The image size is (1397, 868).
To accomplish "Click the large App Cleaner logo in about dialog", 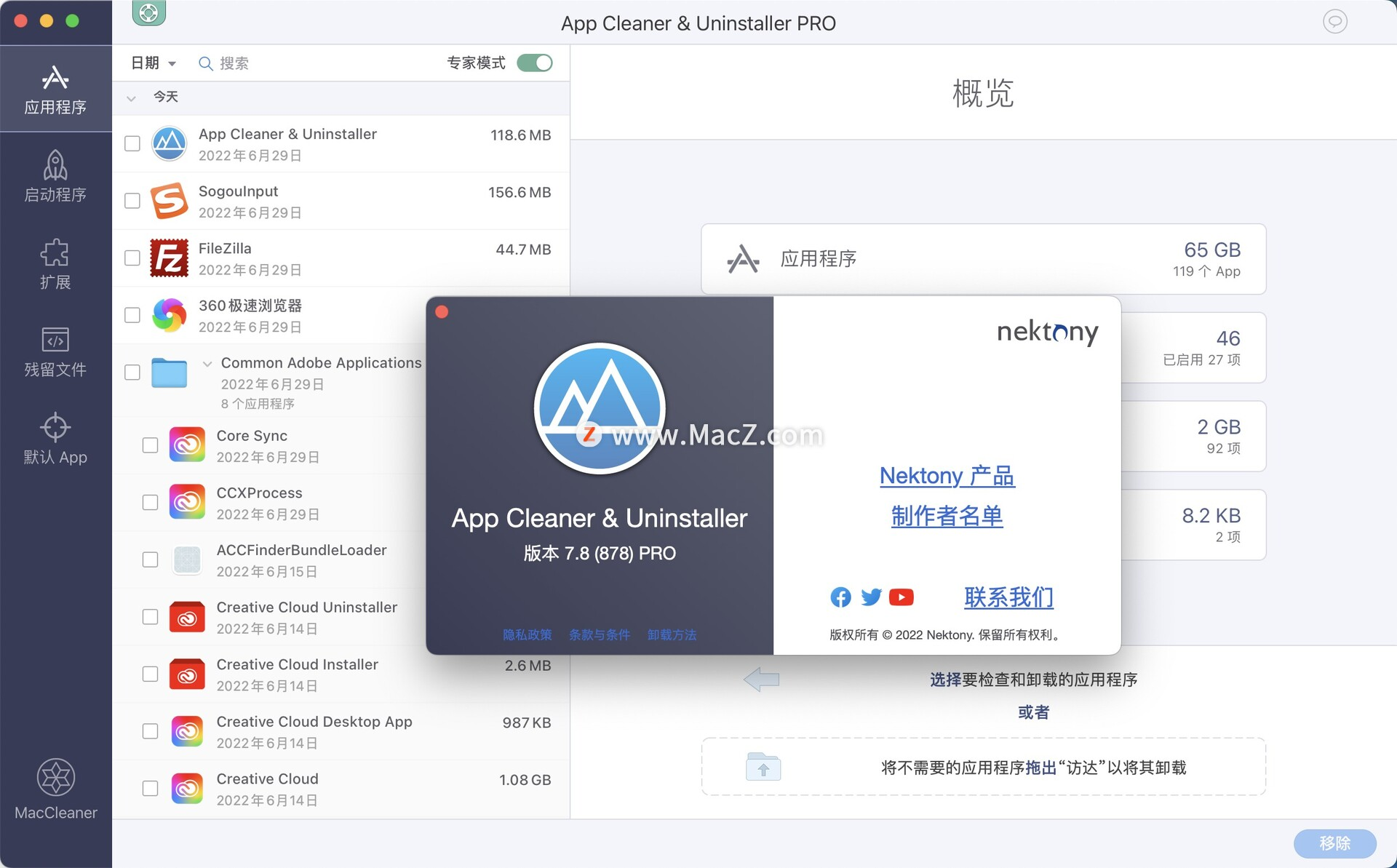I will 600,408.
